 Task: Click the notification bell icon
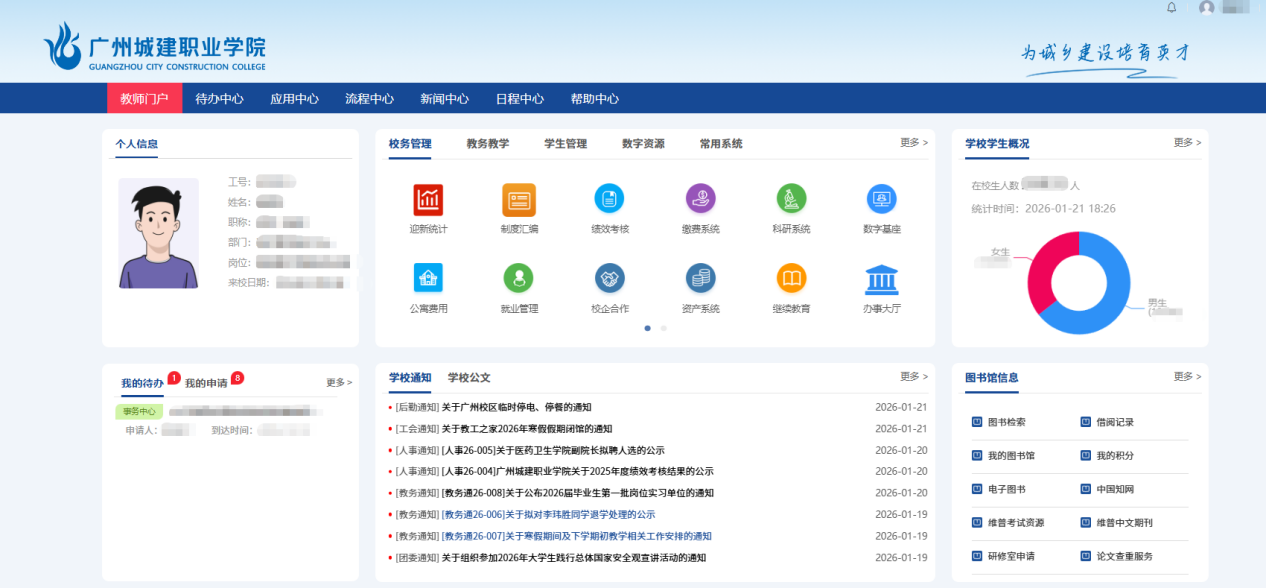[x=1171, y=8]
